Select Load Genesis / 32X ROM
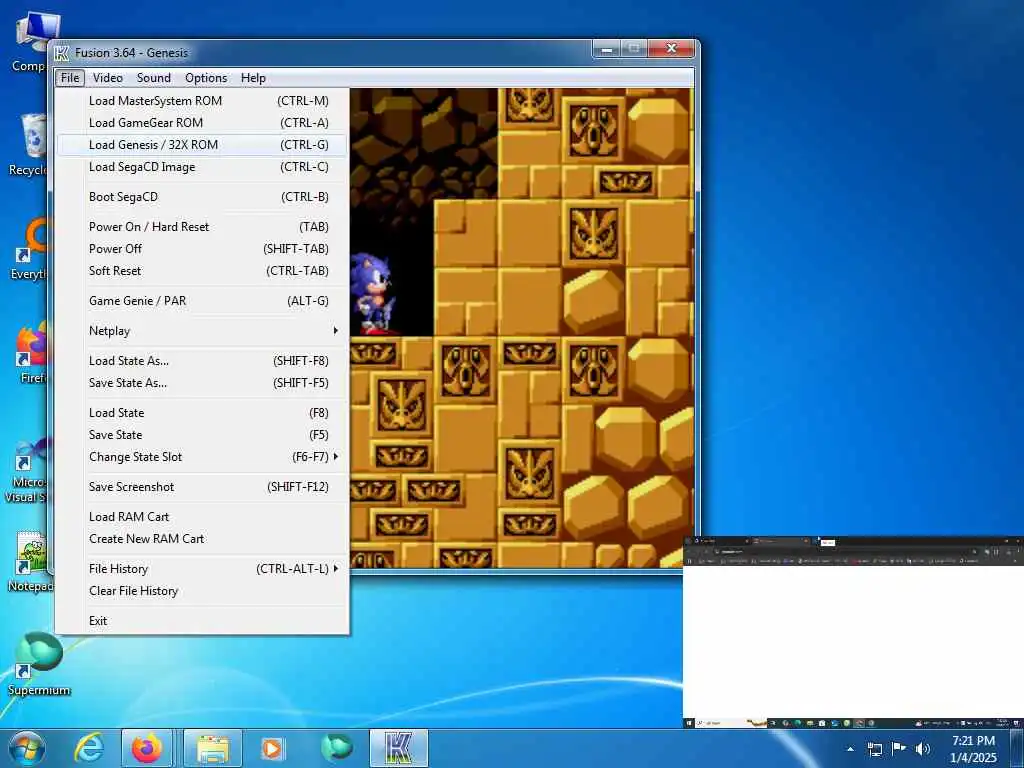1024x768 pixels. [x=202, y=145]
